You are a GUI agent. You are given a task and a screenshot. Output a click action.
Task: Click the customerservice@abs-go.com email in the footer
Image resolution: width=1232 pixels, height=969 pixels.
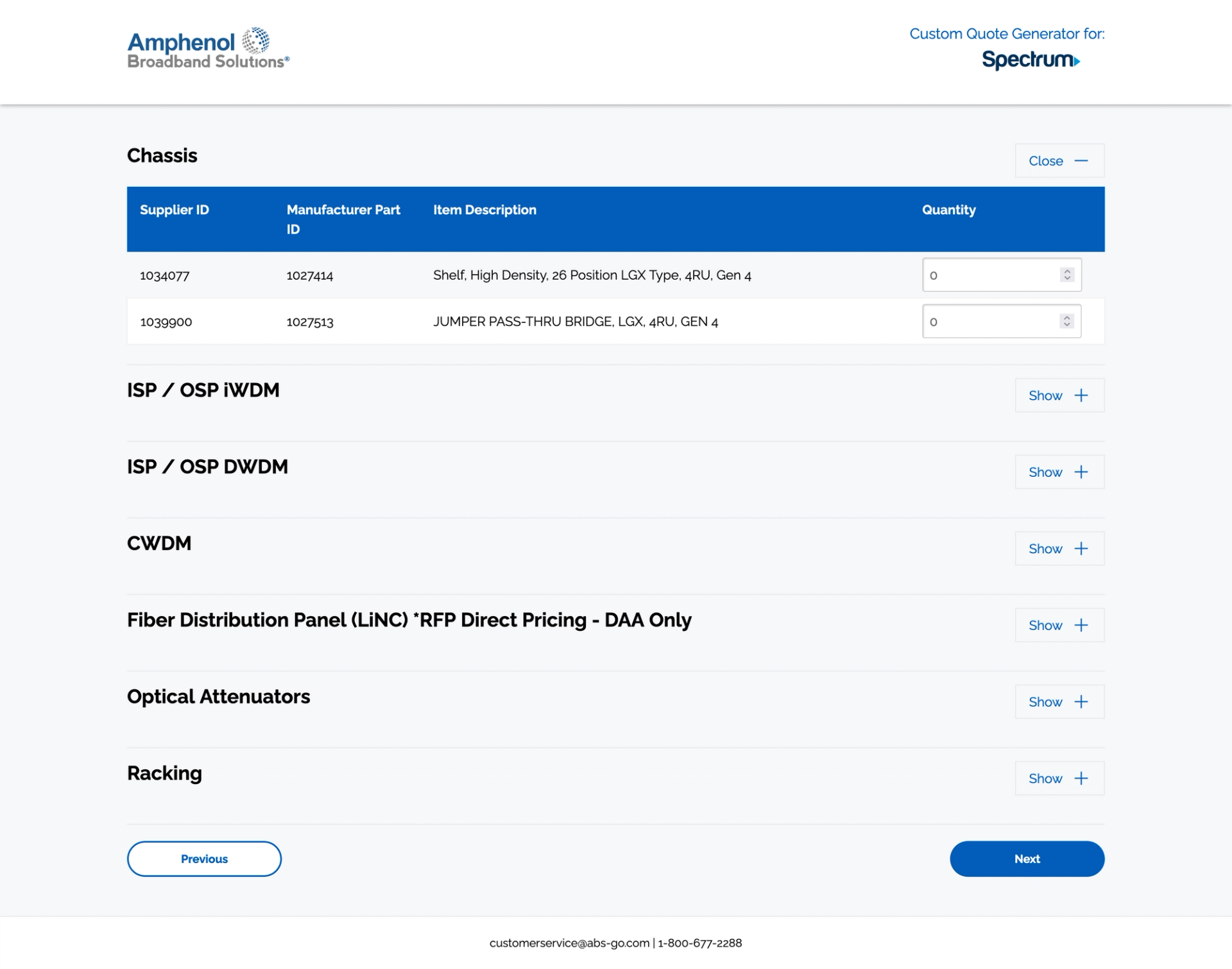569,943
